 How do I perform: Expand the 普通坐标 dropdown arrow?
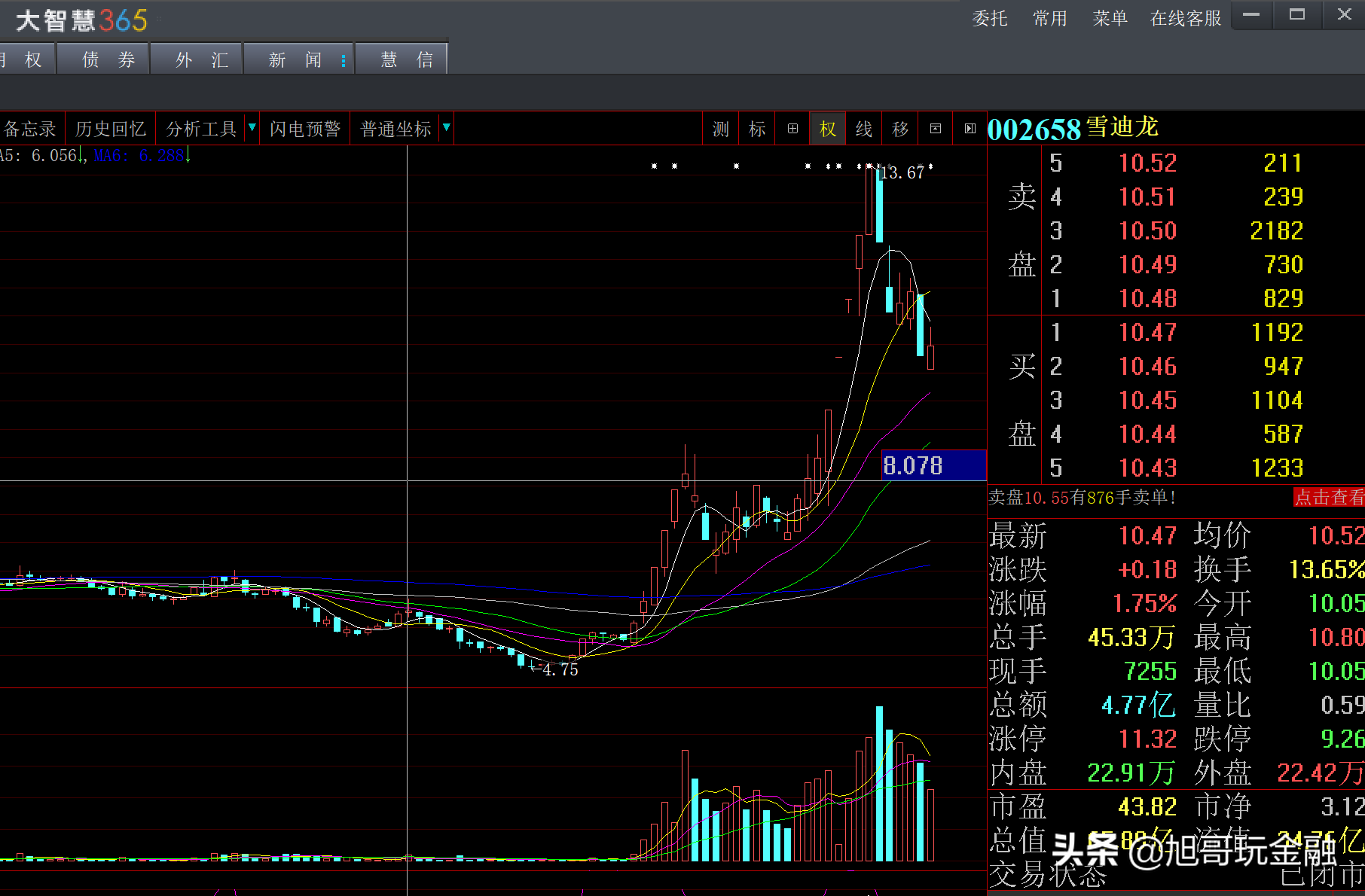(x=447, y=127)
